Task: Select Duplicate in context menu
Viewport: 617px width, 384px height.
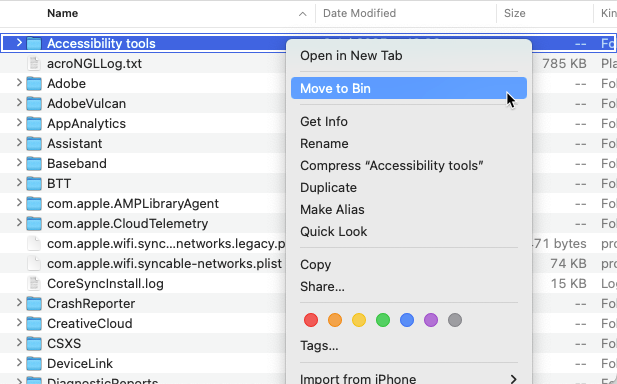Action: point(328,188)
